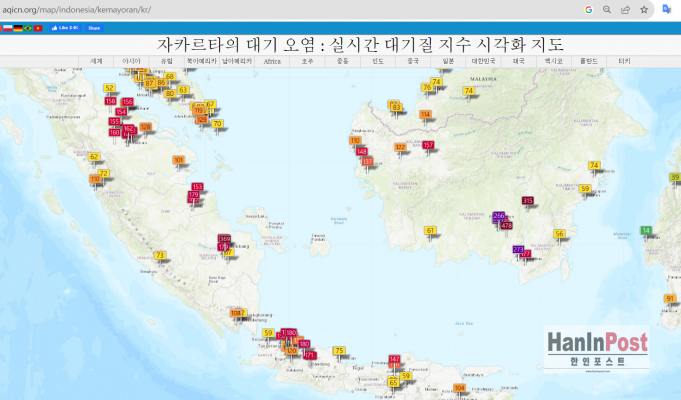
Task: Click the Facebook Share button
Action: [x=93, y=28]
